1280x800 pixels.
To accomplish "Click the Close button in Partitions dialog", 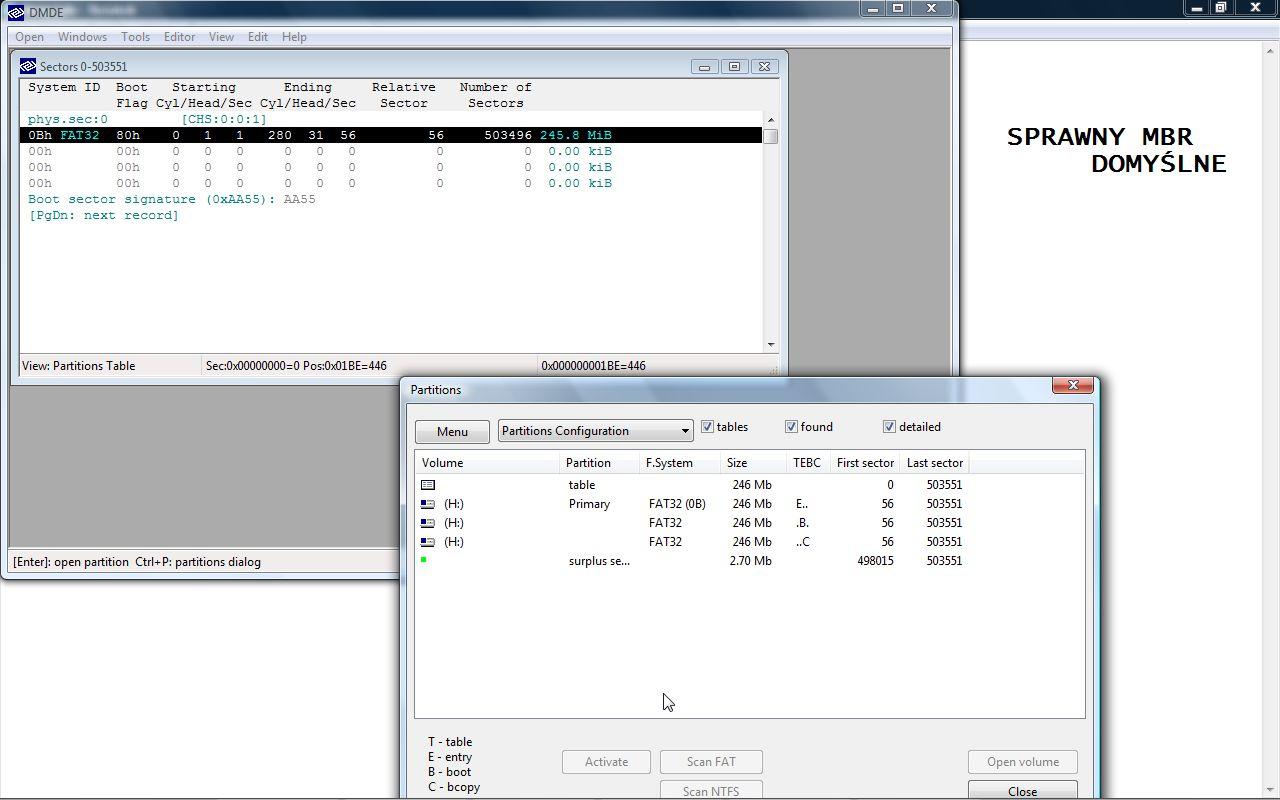I will 1022,790.
